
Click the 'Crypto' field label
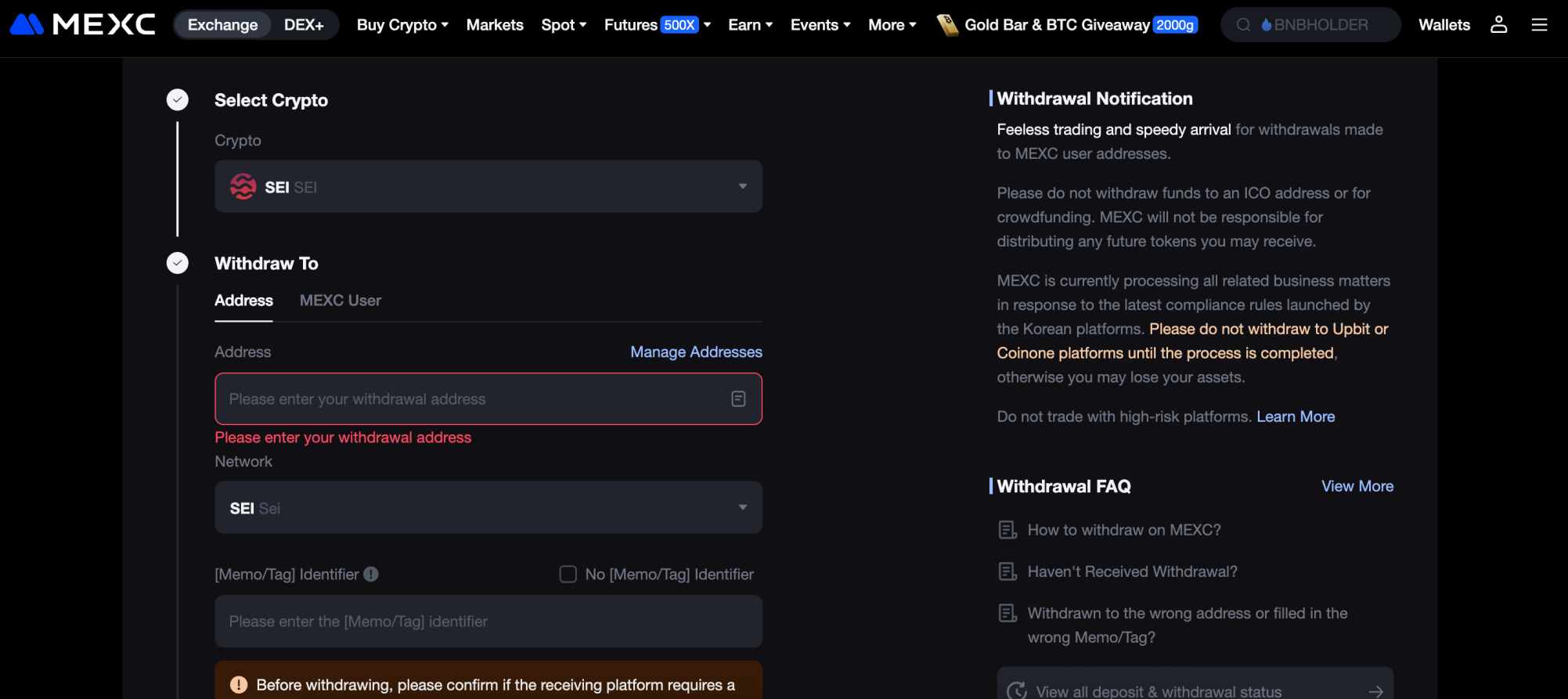click(x=238, y=141)
